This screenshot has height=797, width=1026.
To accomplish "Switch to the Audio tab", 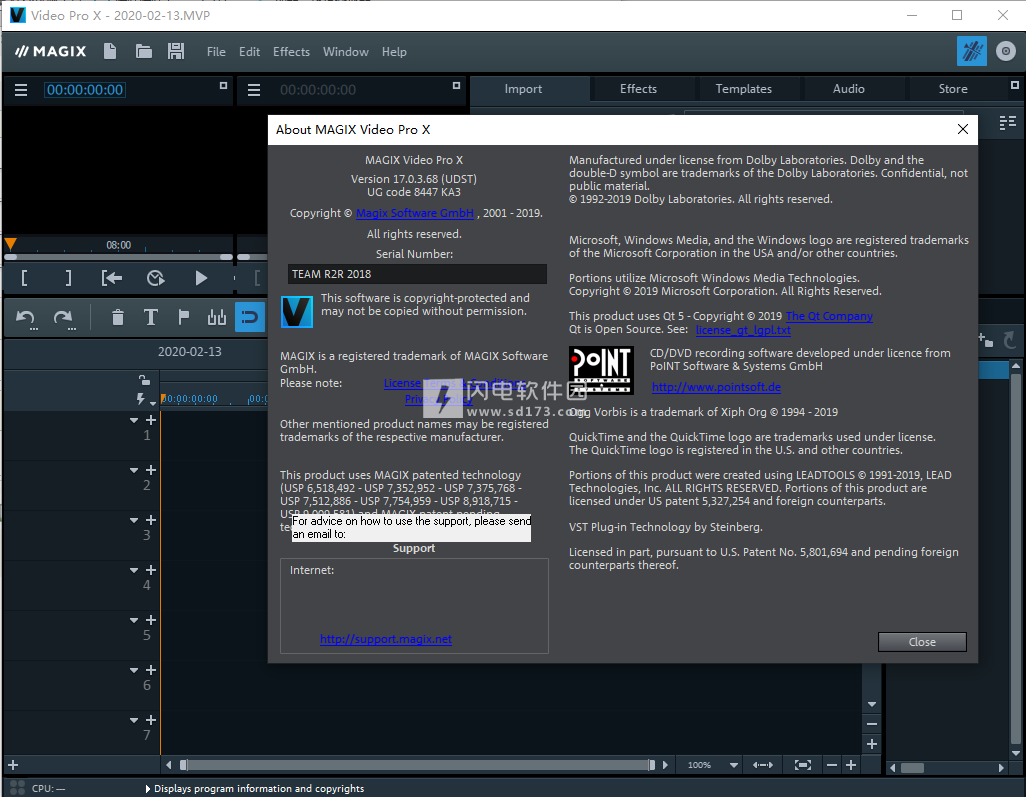I will pos(849,89).
